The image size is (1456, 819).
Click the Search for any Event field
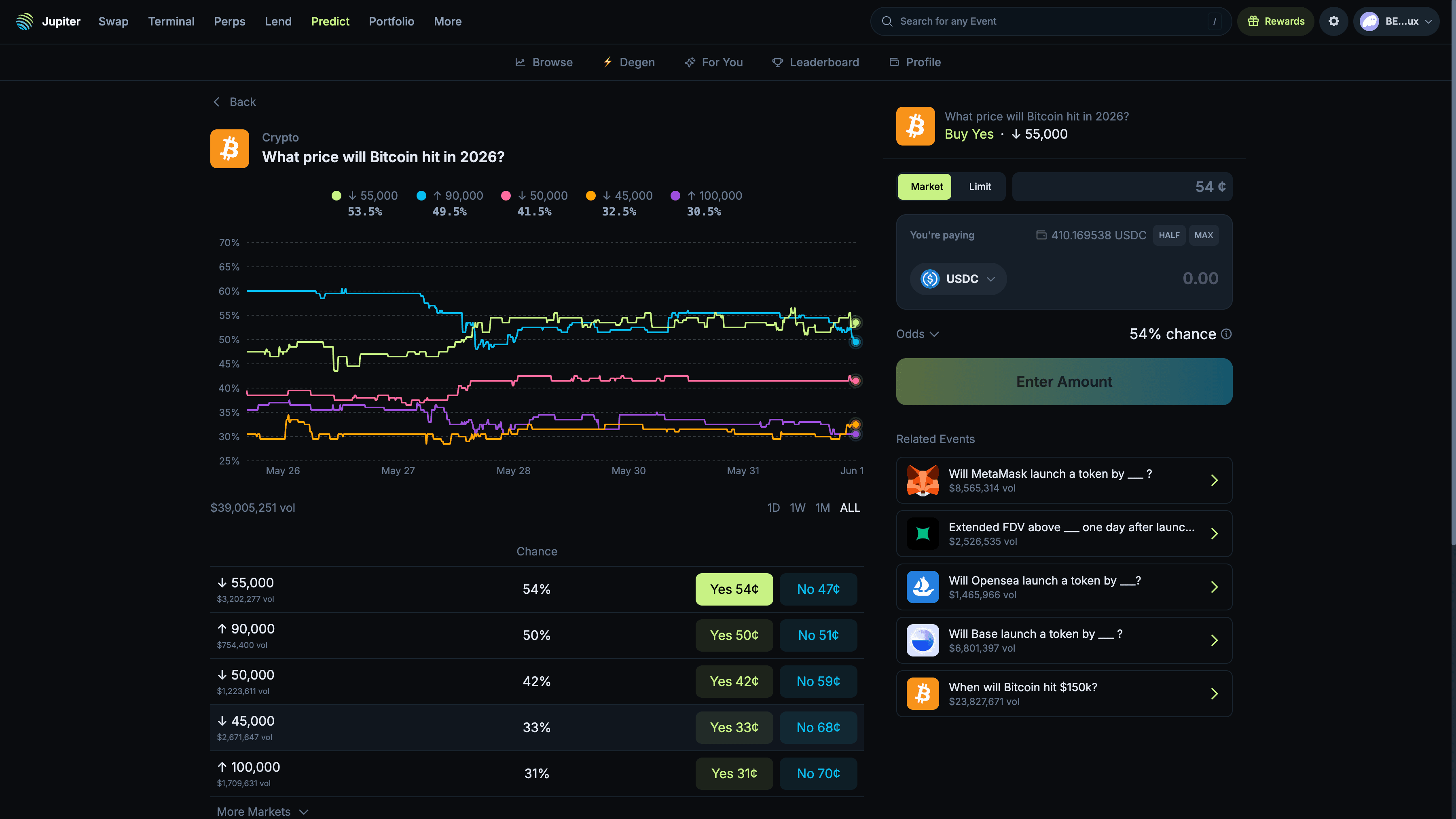1051,21
